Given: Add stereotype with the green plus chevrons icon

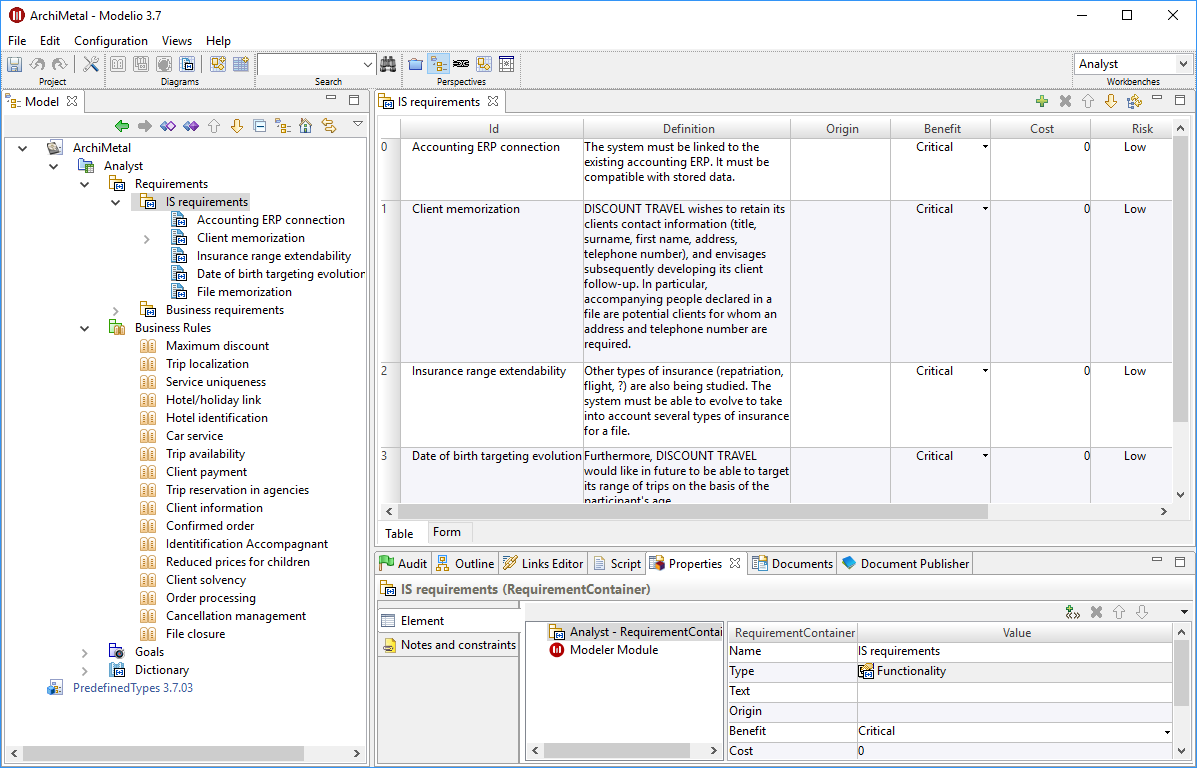Looking at the screenshot, I should click(x=1073, y=612).
